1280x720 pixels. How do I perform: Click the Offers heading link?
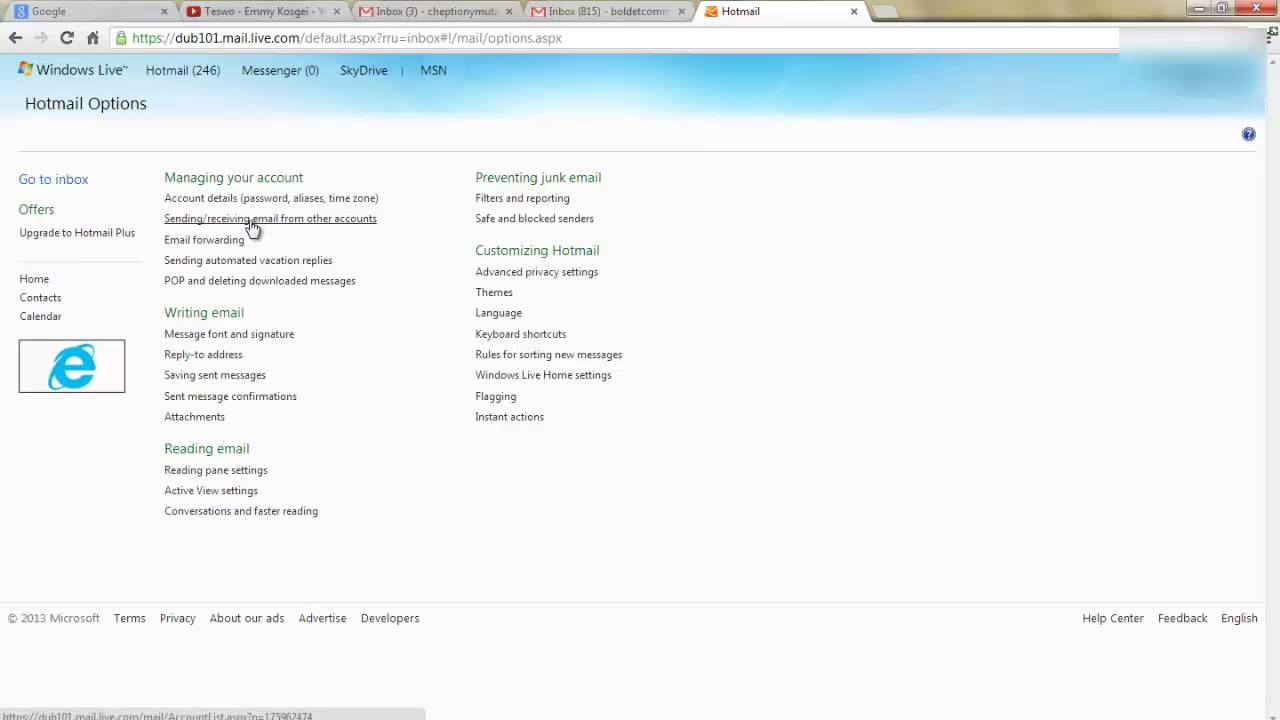[36, 209]
